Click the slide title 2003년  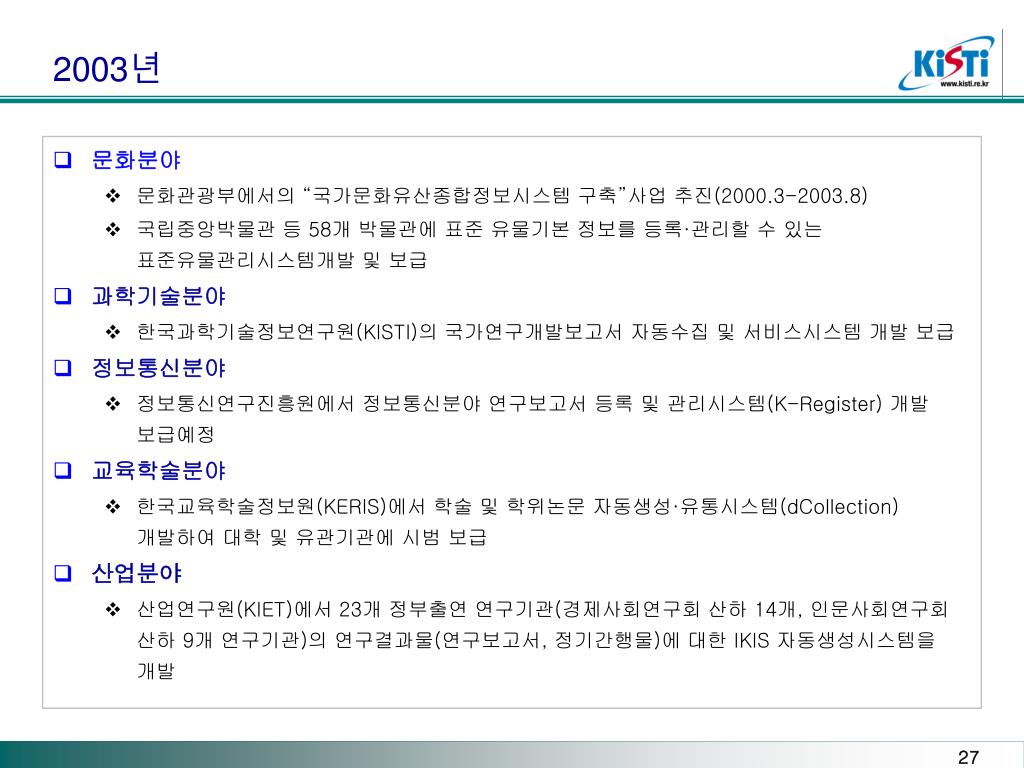[x=106, y=69]
